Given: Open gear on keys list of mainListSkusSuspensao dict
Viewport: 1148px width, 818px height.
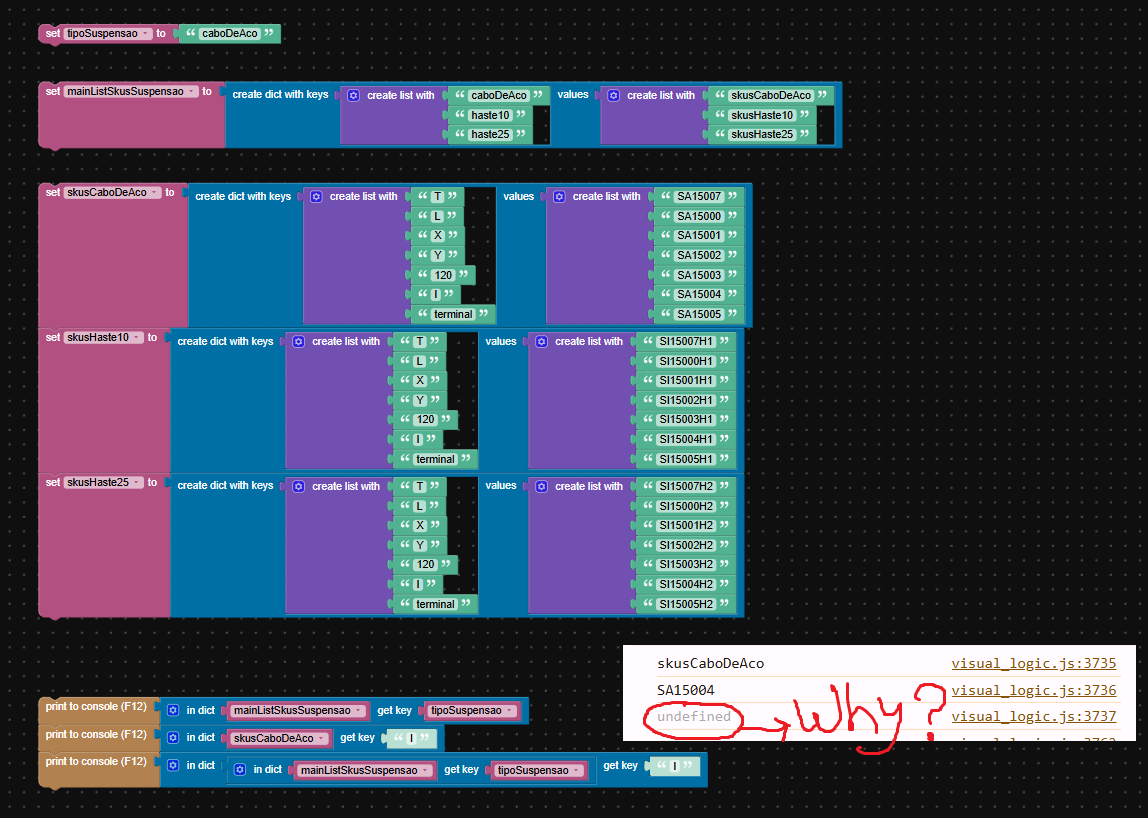Looking at the screenshot, I should point(354,96).
